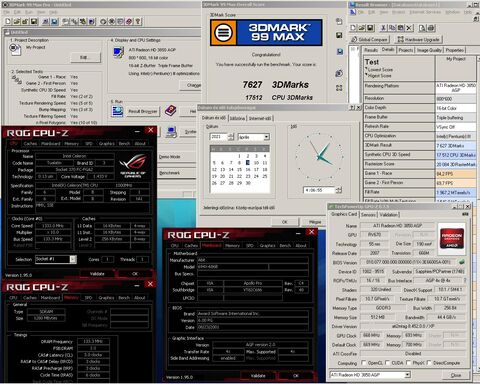Click the 3DMark Result value cell
This screenshot has height=384, width=480.
[456, 146]
